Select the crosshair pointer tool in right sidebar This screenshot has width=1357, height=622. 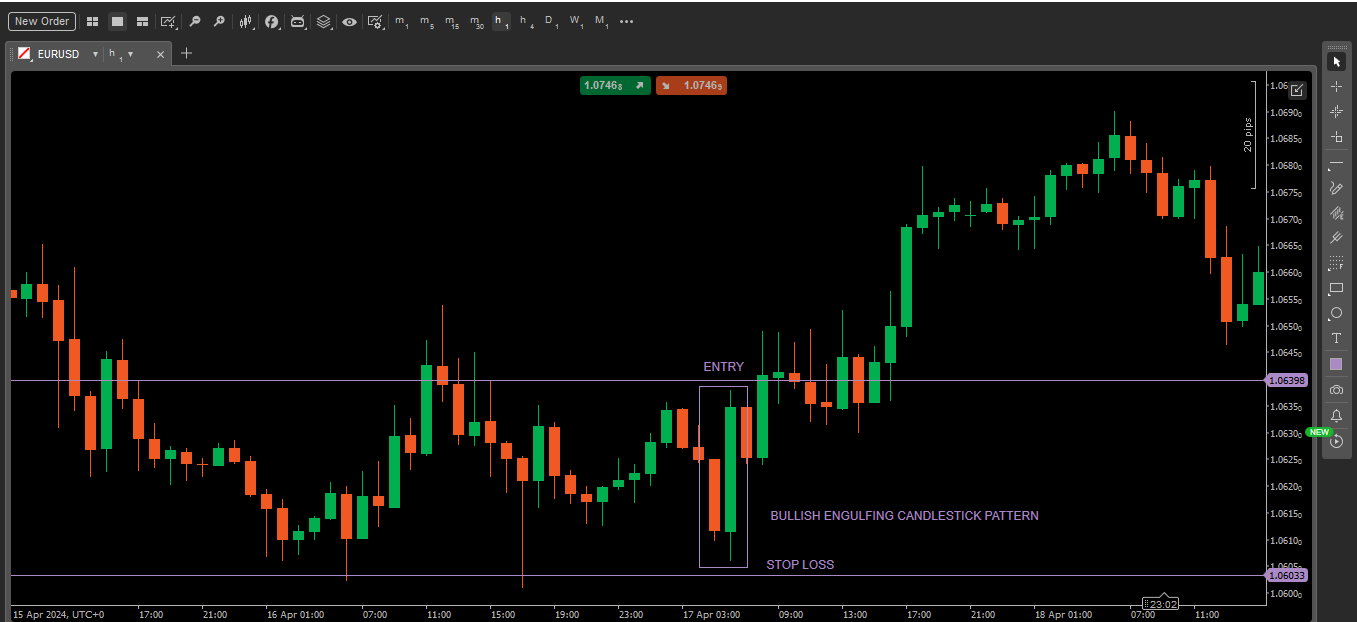coord(1336,87)
